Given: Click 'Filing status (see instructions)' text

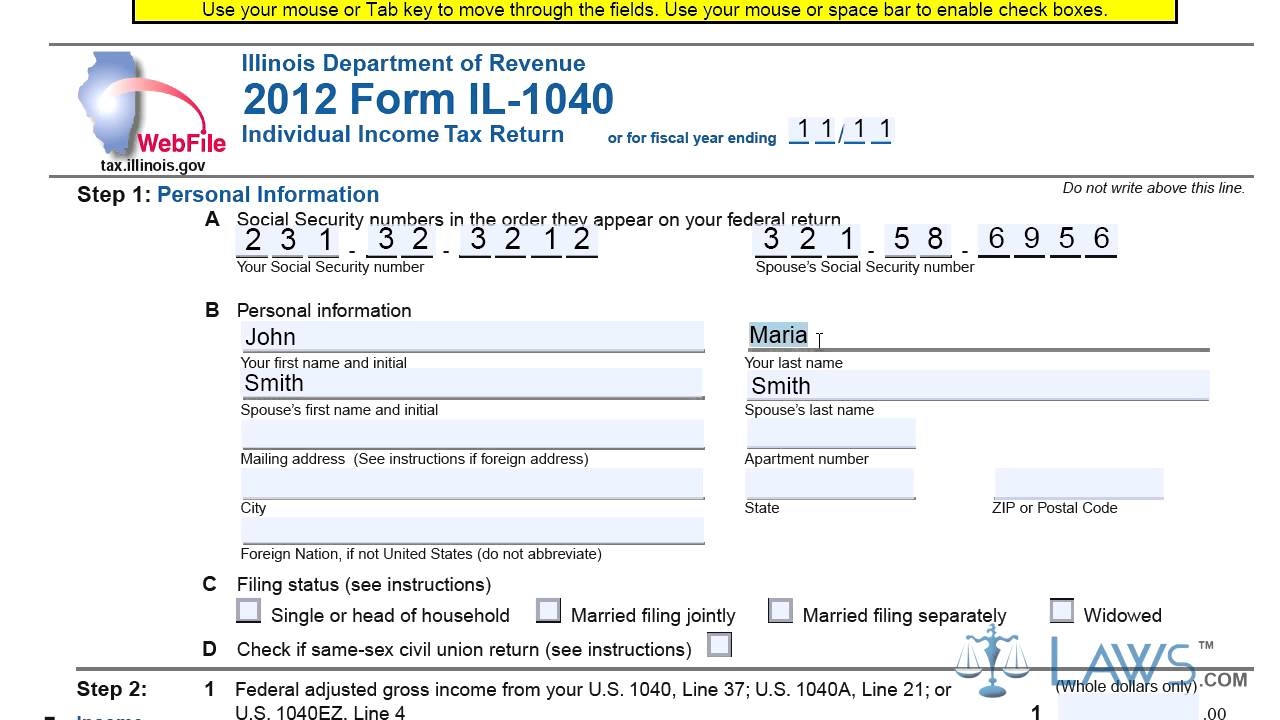Looking at the screenshot, I should (x=364, y=584).
